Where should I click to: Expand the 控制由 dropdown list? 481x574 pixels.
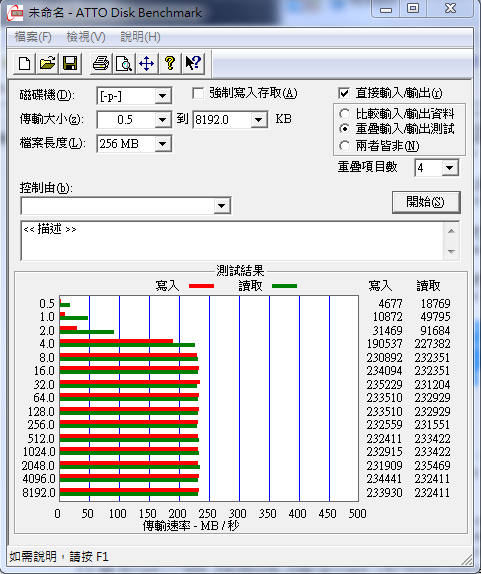point(221,206)
